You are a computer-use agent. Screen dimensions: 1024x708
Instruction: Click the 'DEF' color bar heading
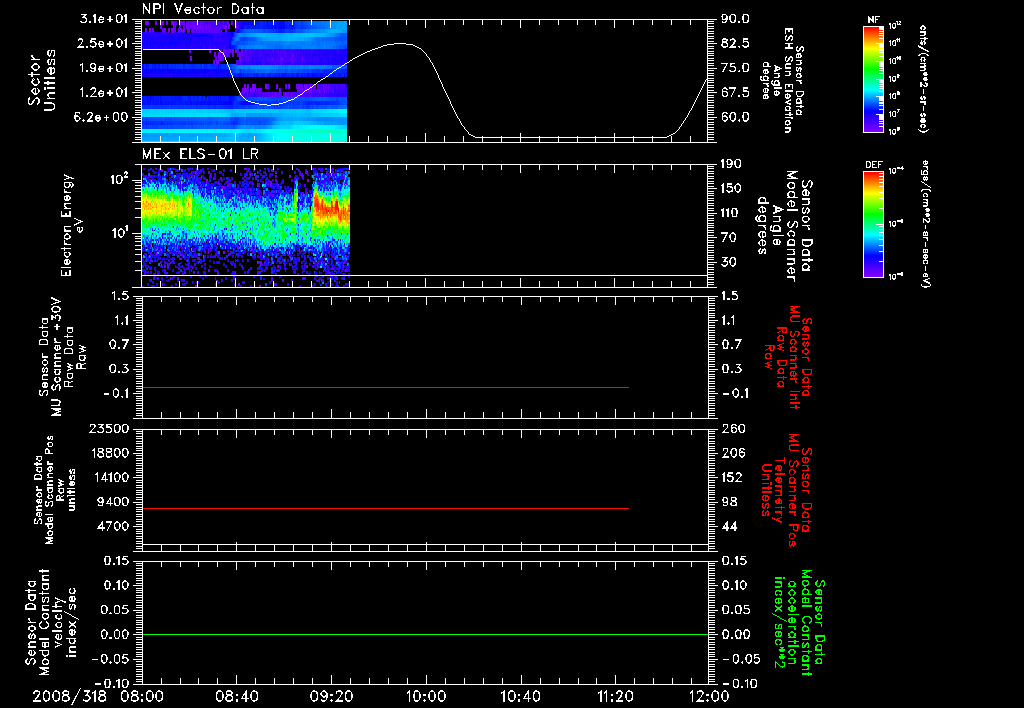pyautogui.click(x=874, y=165)
